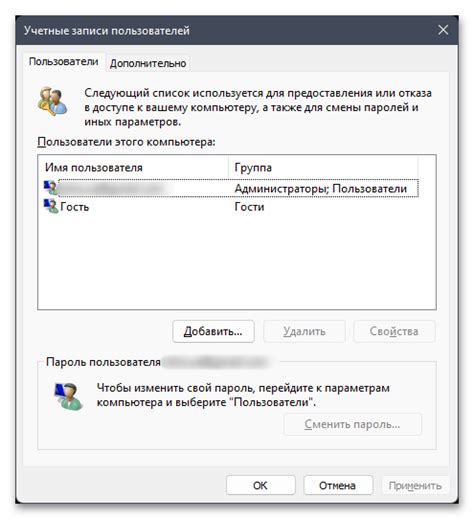Open the Пользователи tab
Image resolution: width=474 pixels, height=519 pixels.
coord(63,62)
